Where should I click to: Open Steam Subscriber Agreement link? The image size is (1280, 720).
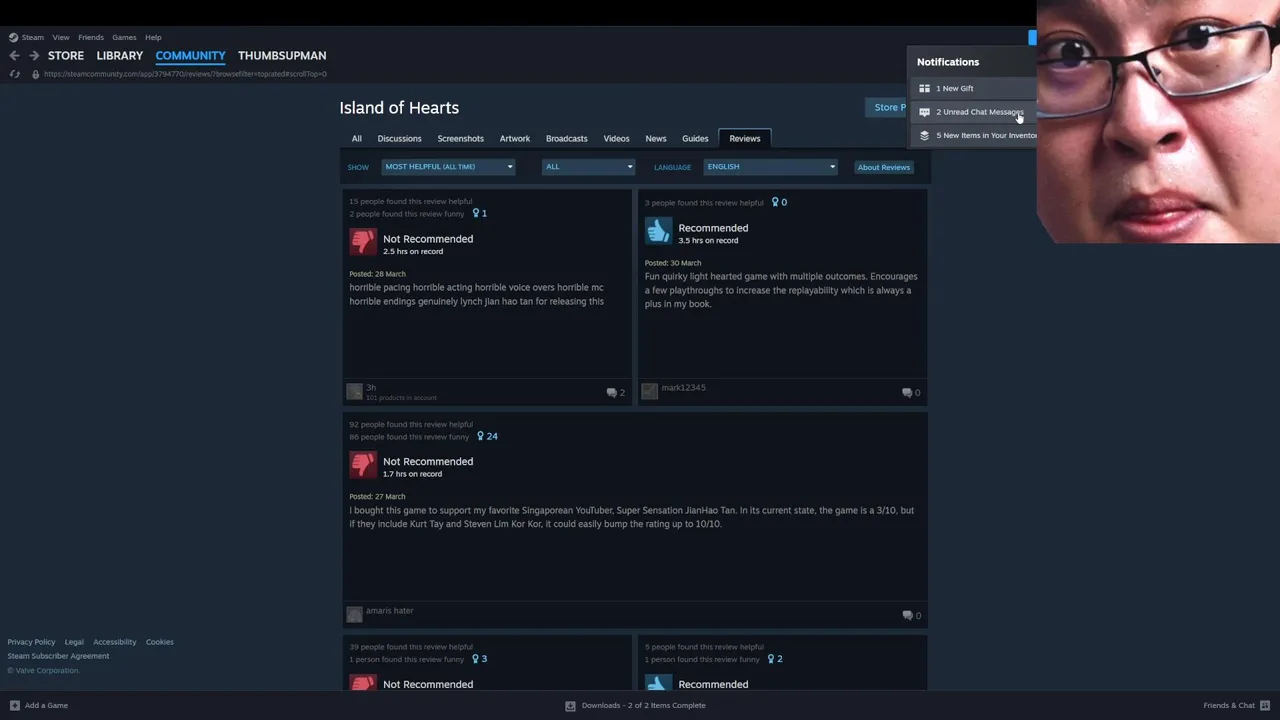coord(59,656)
